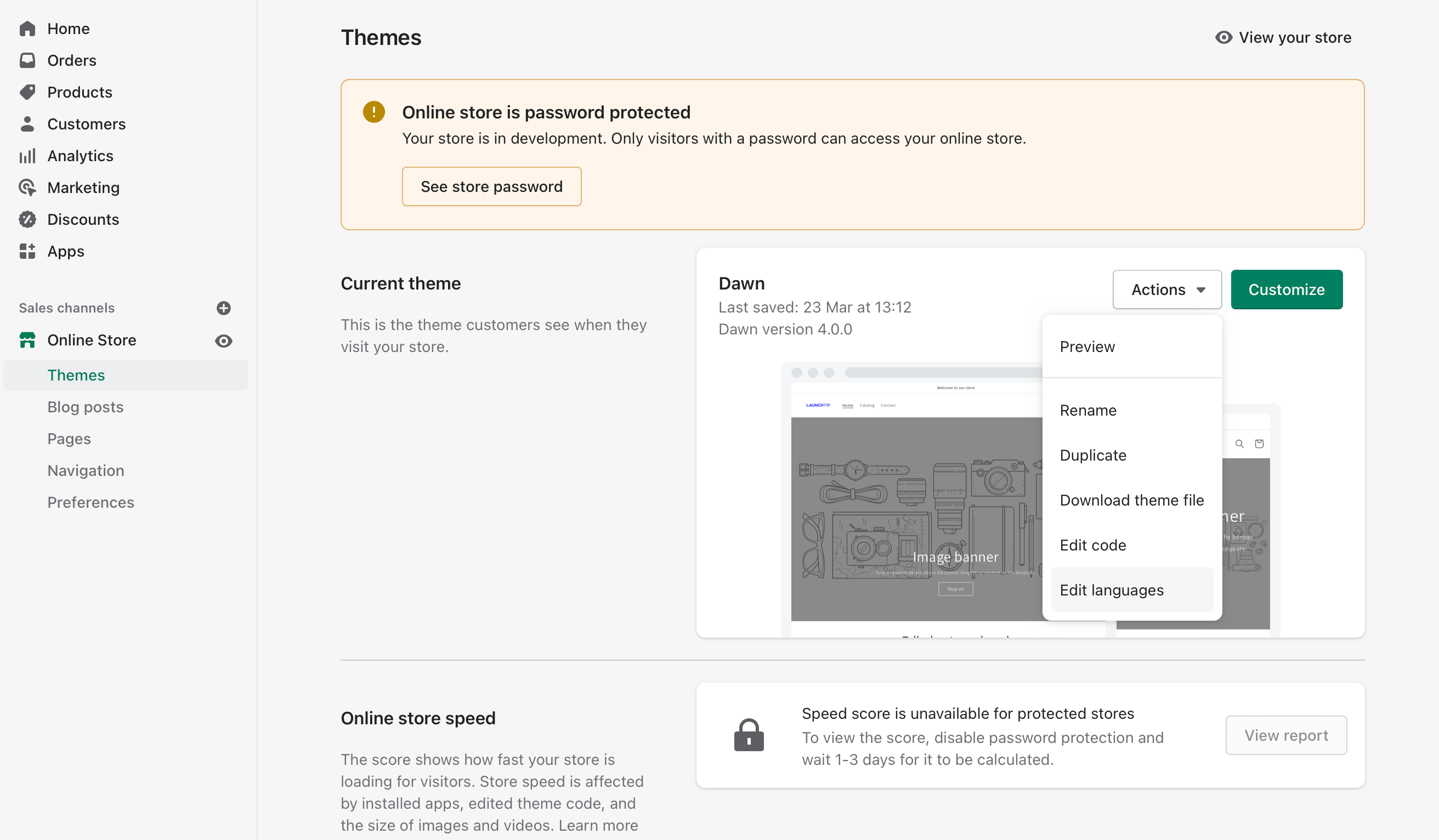
Task: Open Apps via the grid-plus icon
Action: [x=27, y=251]
